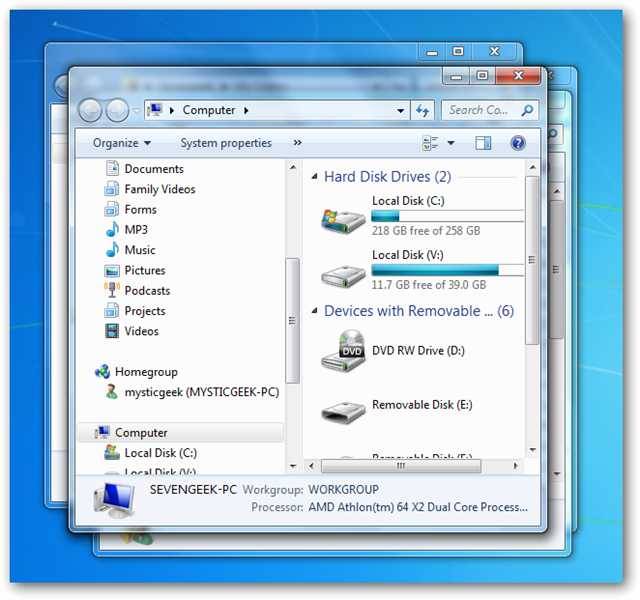Select mysticgeek (MYSTICGEEK-PC) tree entry
The width and height of the screenshot is (640, 600).
[x=202, y=392]
